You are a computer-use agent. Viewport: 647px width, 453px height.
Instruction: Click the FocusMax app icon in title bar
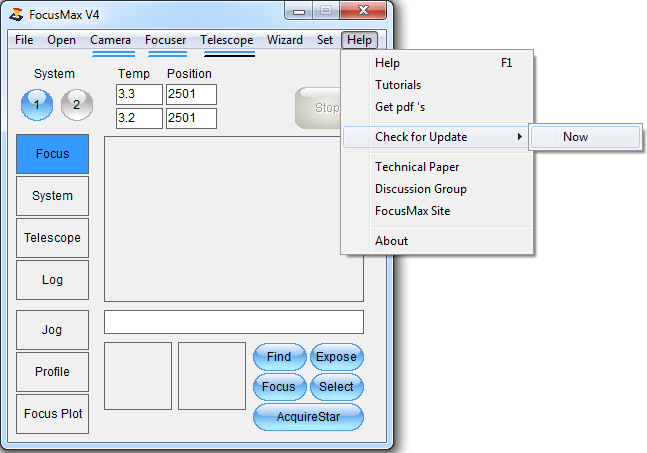coord(16,15)
